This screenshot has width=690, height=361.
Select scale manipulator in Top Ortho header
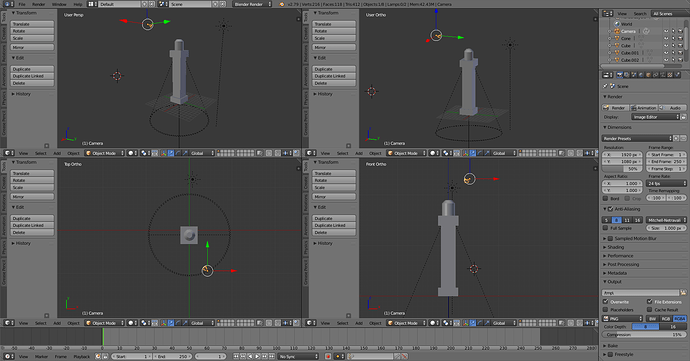(x=185, y=323)
